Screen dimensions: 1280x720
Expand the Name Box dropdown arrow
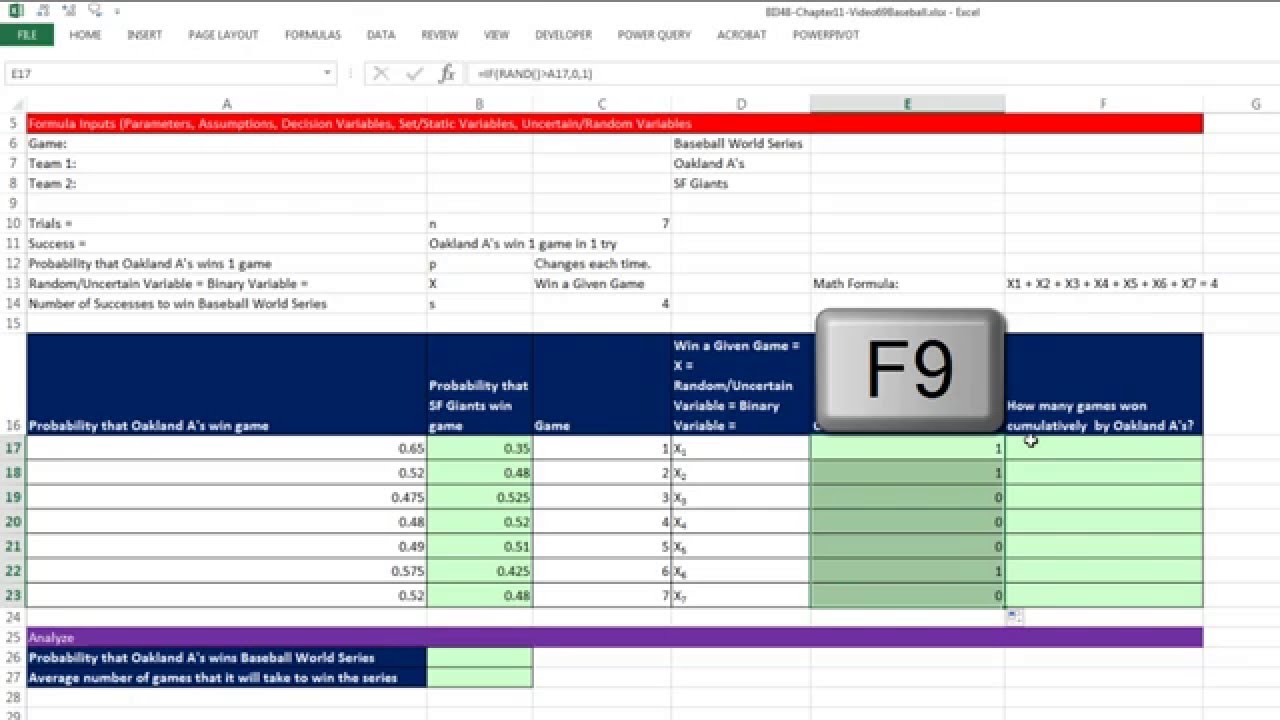[x=327, y=73]
